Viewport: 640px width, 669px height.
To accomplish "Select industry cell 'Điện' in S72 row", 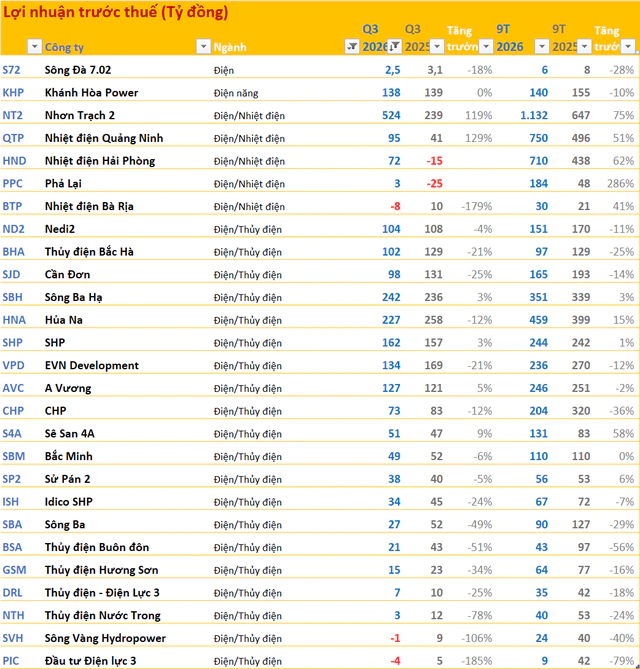I will [224, 70].
